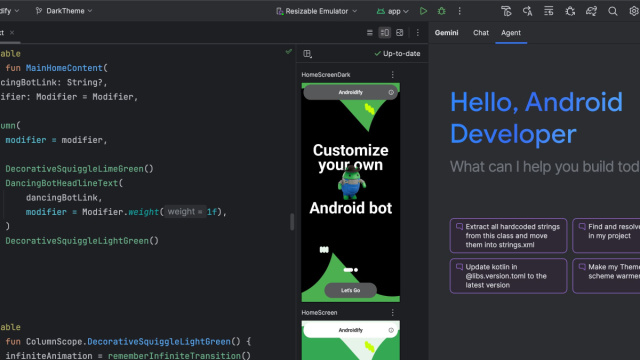Open the app run configuration dropdown
The height and width of the screenshot is (360, 640).
click(x=392, y=11)
